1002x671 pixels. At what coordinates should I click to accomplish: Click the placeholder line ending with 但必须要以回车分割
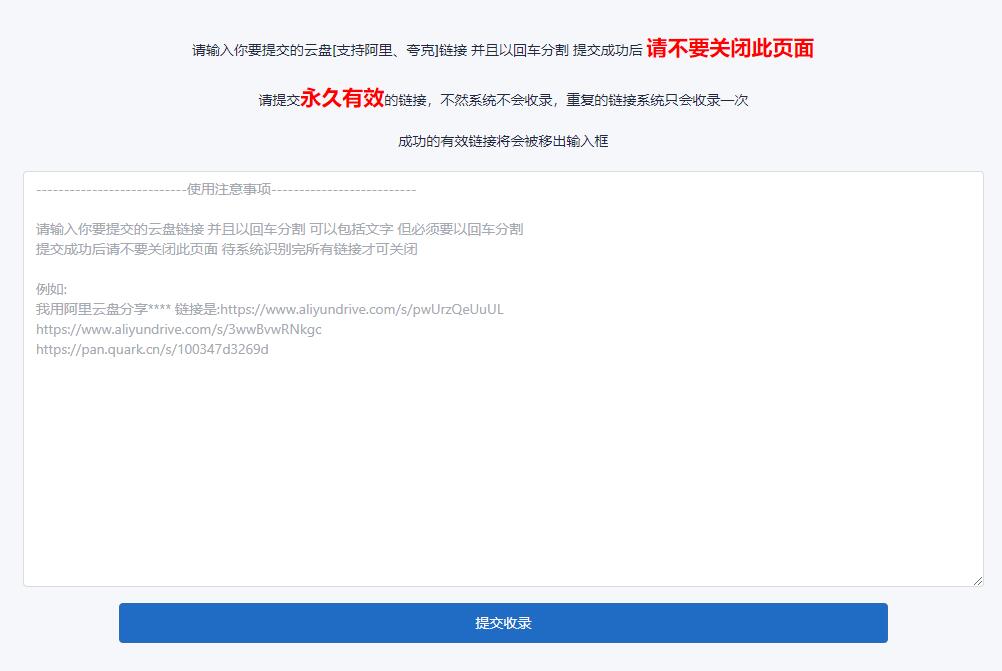click(279, 229)
